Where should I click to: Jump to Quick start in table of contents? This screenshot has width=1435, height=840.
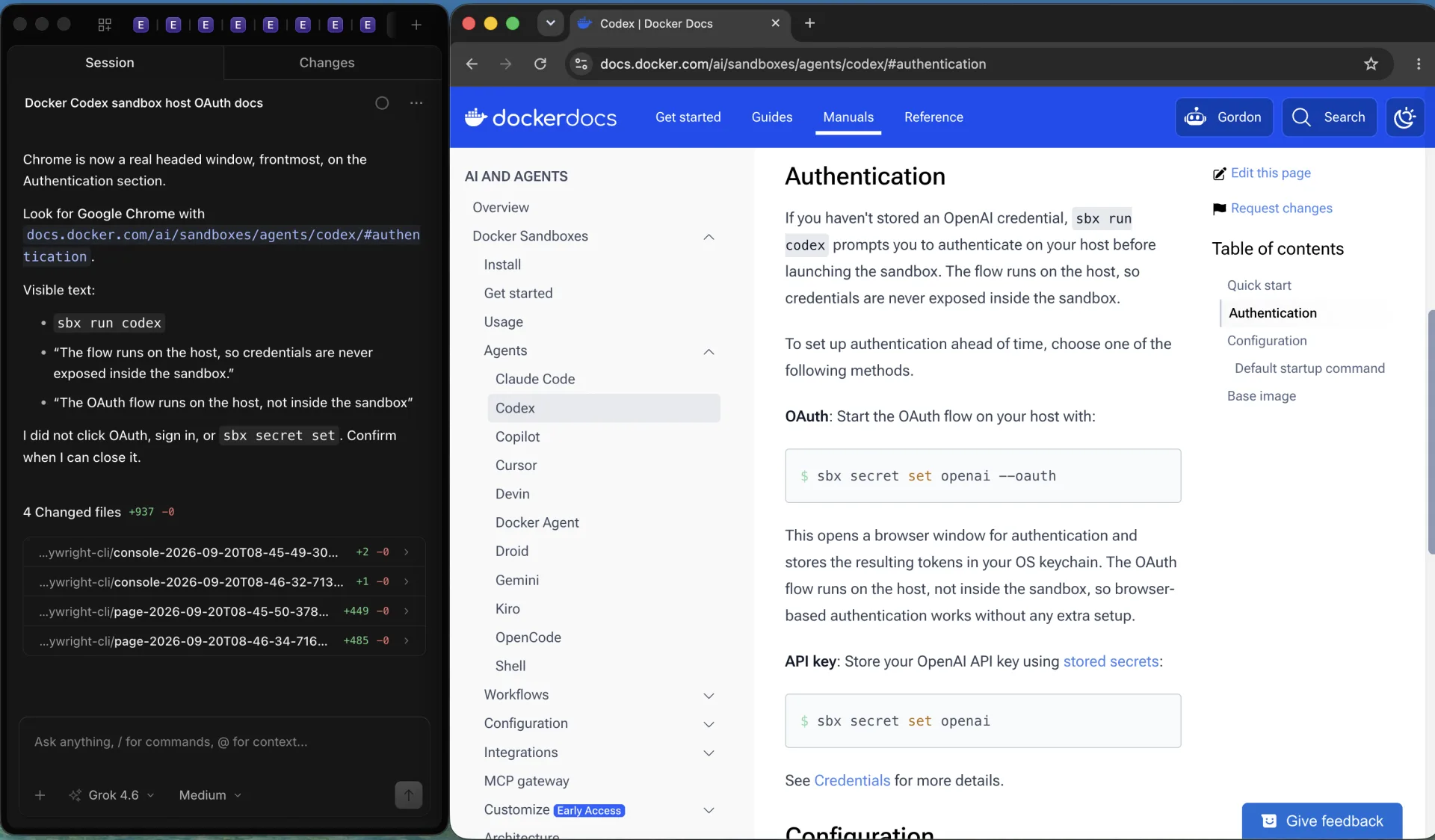[x=1259, y=285]
